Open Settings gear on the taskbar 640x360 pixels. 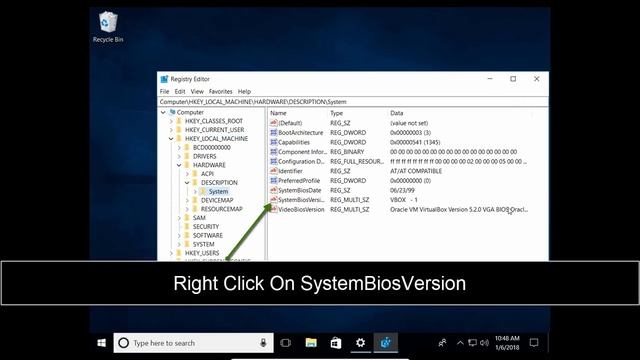[x=360, y=343]
